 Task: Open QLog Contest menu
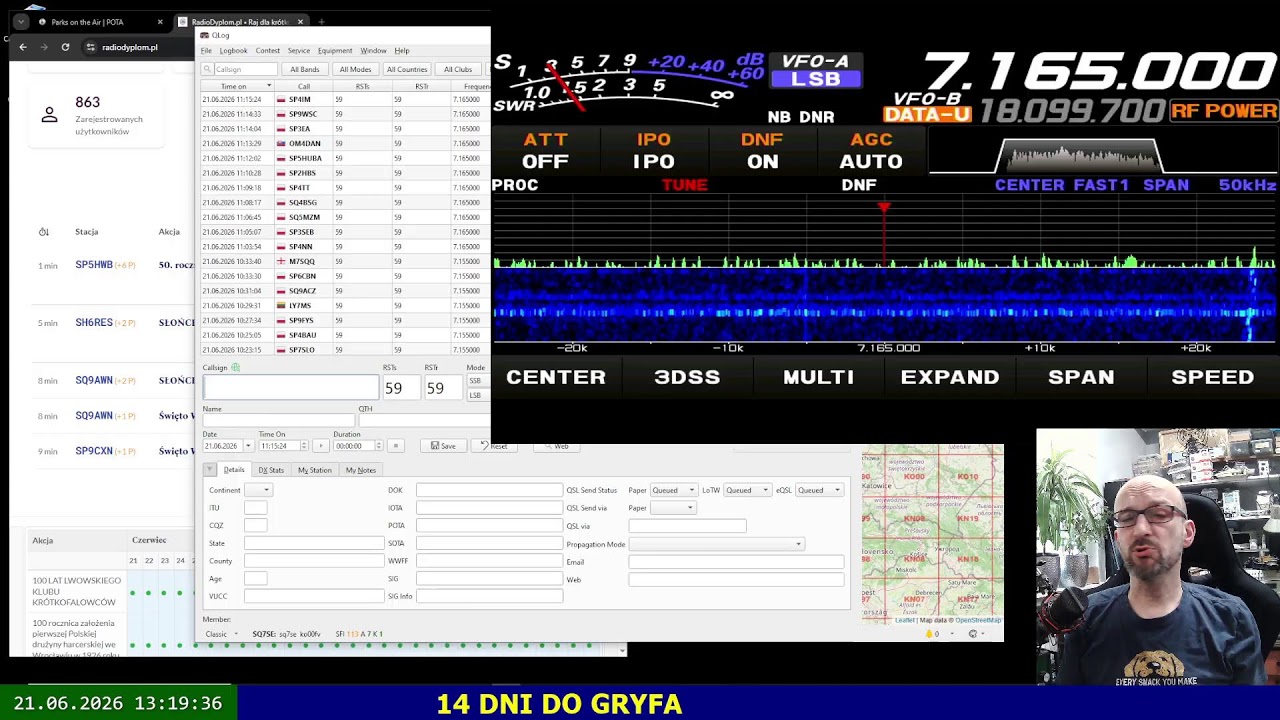pyautogui.click(x=267, y=51)
